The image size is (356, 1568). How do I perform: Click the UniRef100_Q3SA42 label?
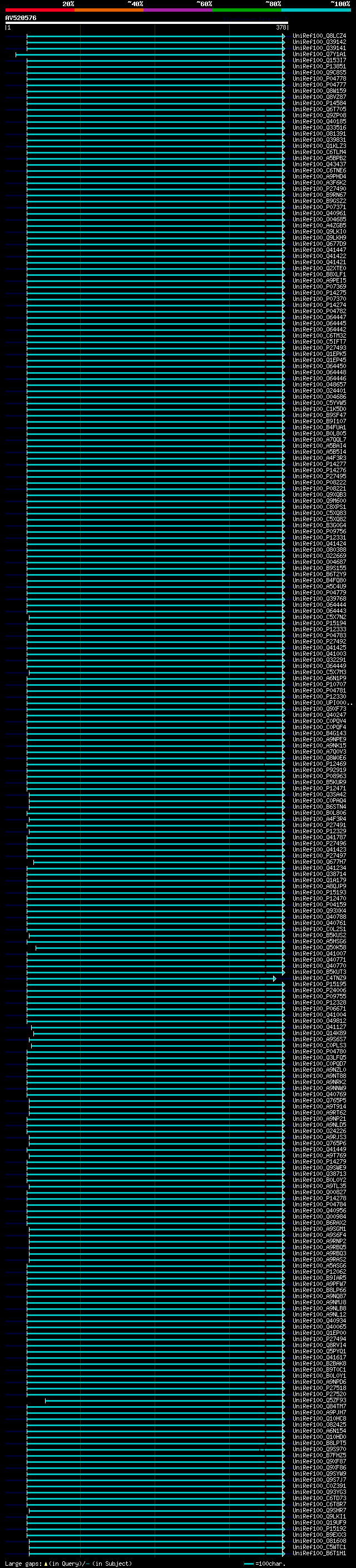pos(319,794)
